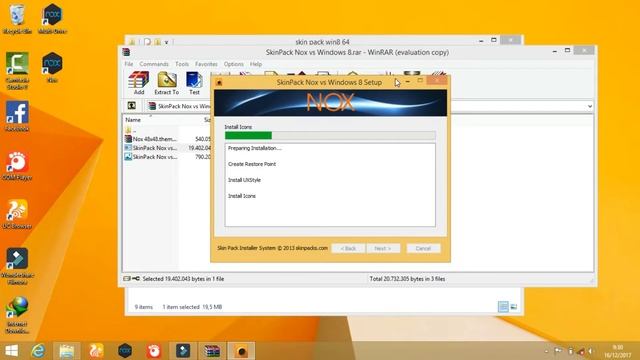
Task: Switch Explorer to large icons view
Action: (514, 307)
